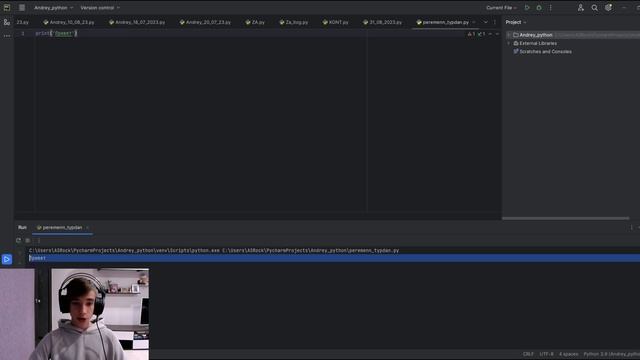Image resolution: width=640 pixels, height=360 pixels.
Task: Open Run panel options menu at right
Action: (x=631, y=227)
